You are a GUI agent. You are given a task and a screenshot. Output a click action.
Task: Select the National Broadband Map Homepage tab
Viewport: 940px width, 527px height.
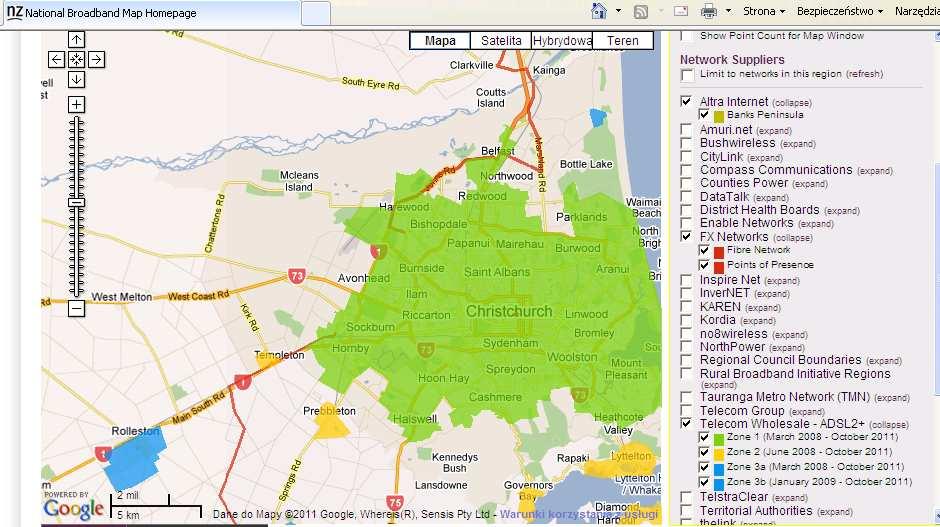tap(150, 13)
